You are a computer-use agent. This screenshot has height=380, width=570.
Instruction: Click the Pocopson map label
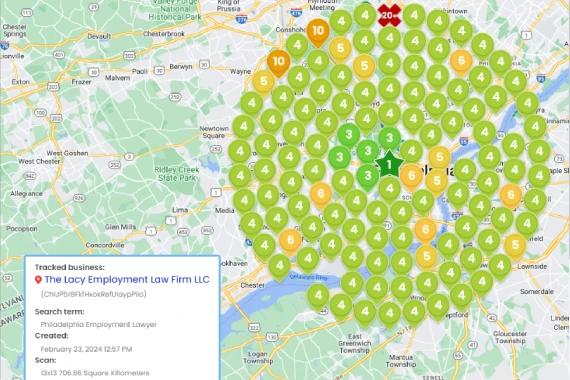coord(21,229)
